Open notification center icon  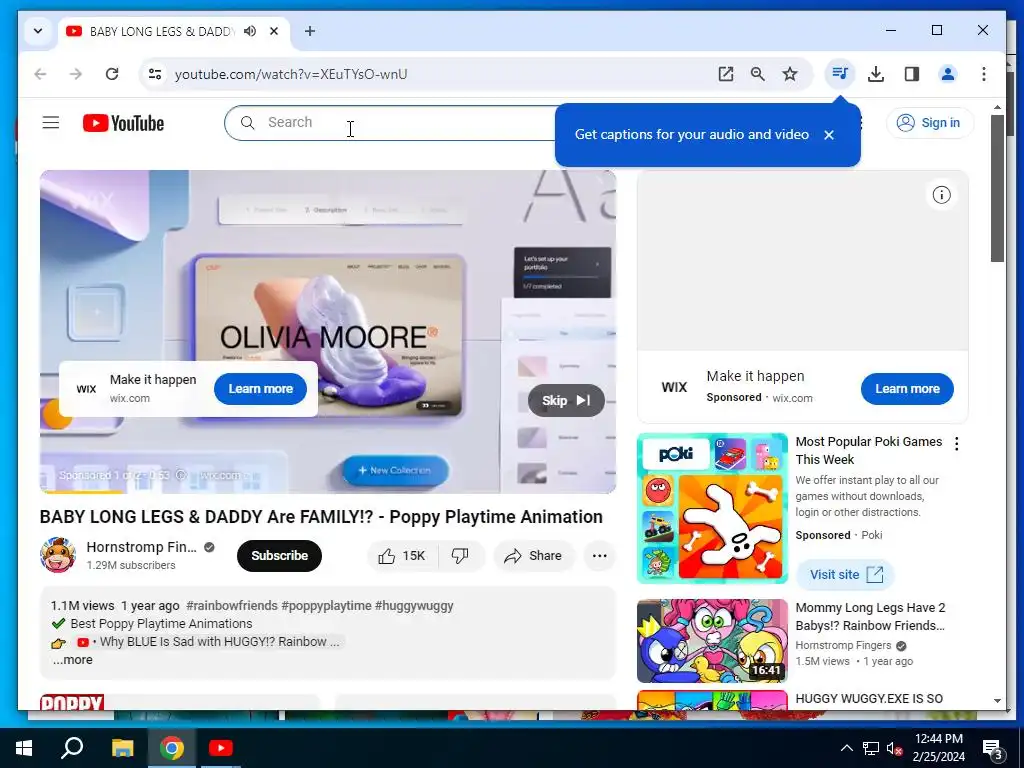[x=993, y=749]
